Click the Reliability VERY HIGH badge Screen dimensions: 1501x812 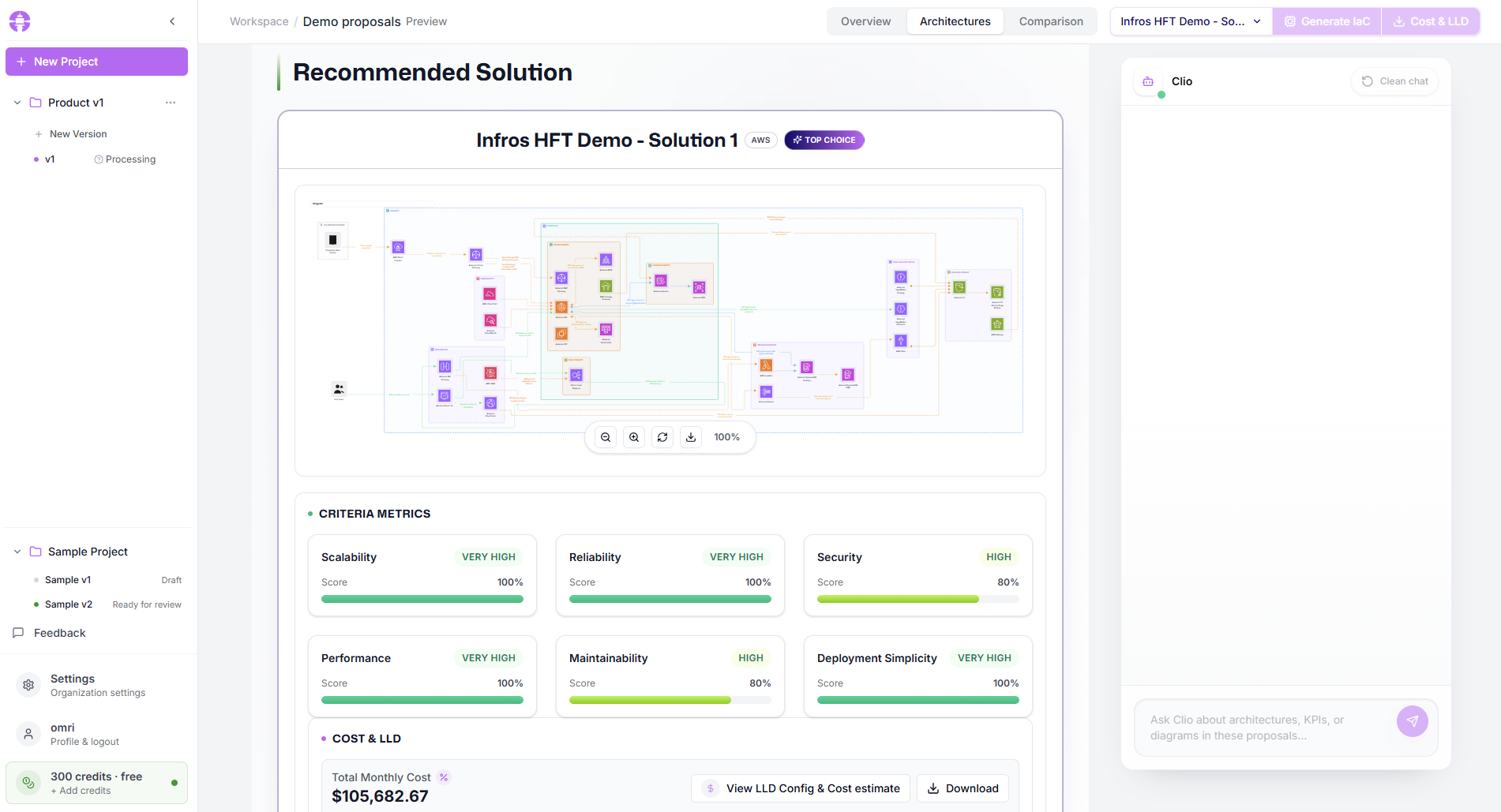point(737,557)
